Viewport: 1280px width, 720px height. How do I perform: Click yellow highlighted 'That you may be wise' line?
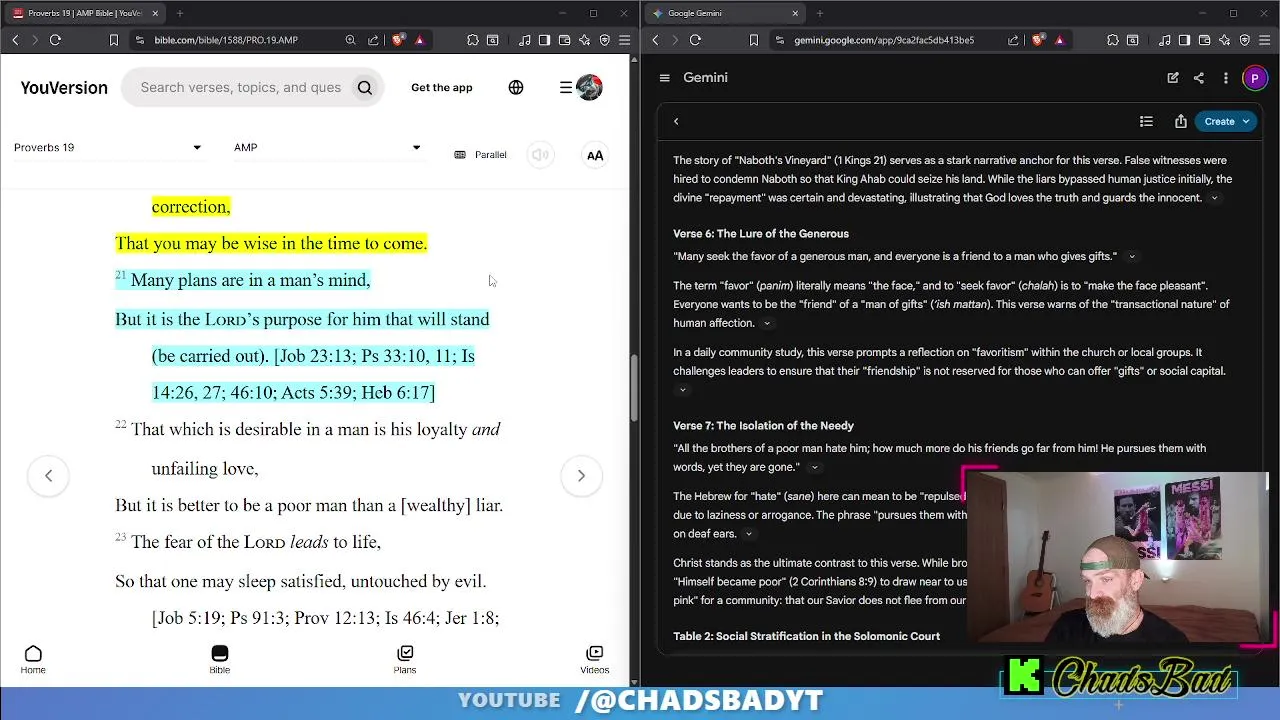[x=271, y=244]
